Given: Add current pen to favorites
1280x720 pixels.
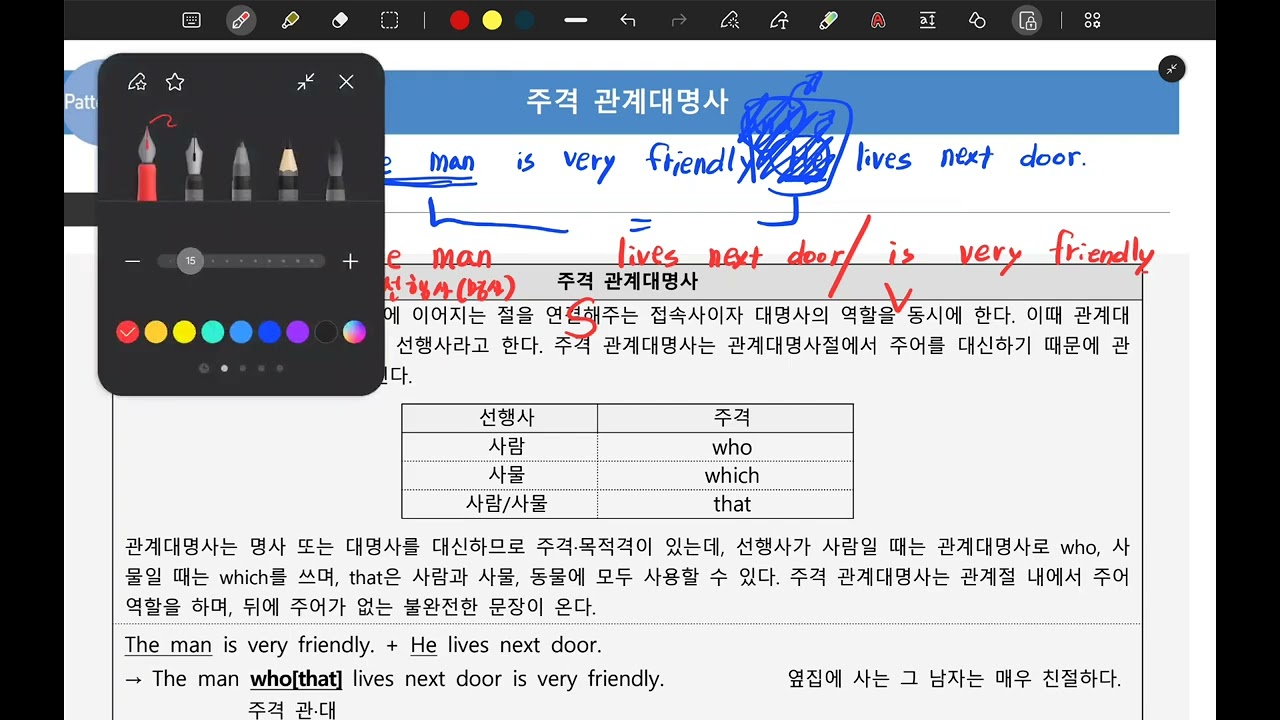Looking at the screenshot, I should pyautogui.click(x=138, y=82).
